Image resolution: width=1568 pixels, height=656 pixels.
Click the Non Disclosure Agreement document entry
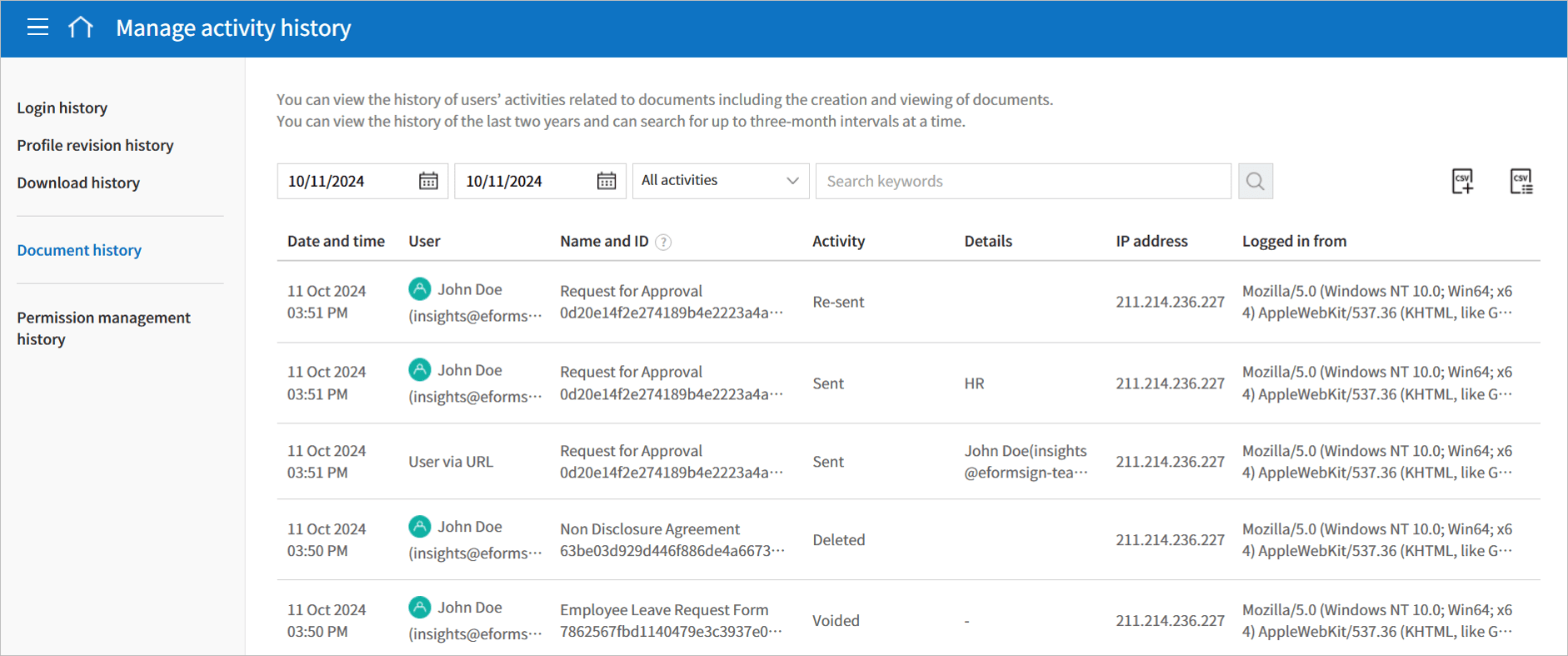click(649, 528)
